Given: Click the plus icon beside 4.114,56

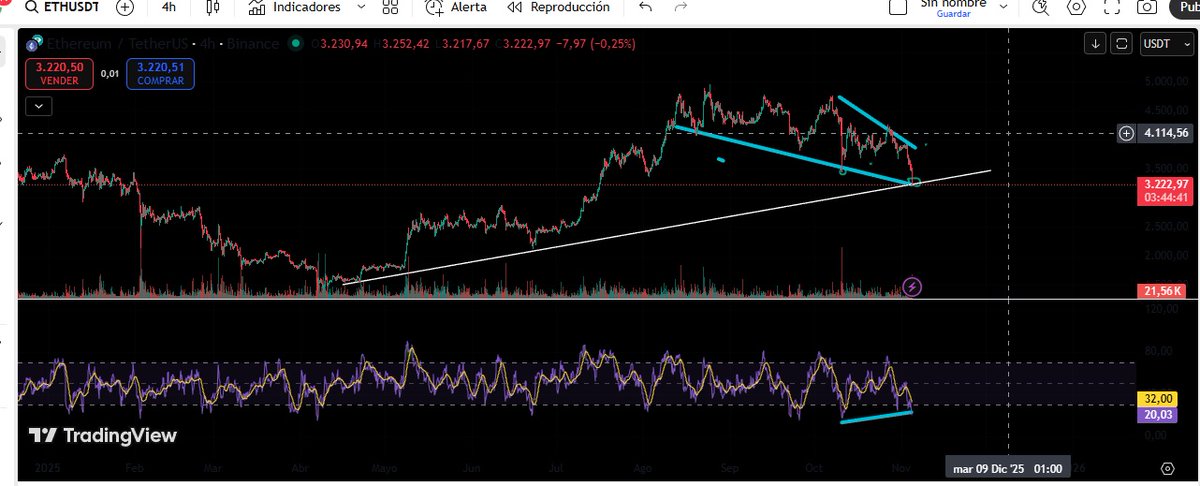Looking at the screenshot, I should coord(1126,132).
